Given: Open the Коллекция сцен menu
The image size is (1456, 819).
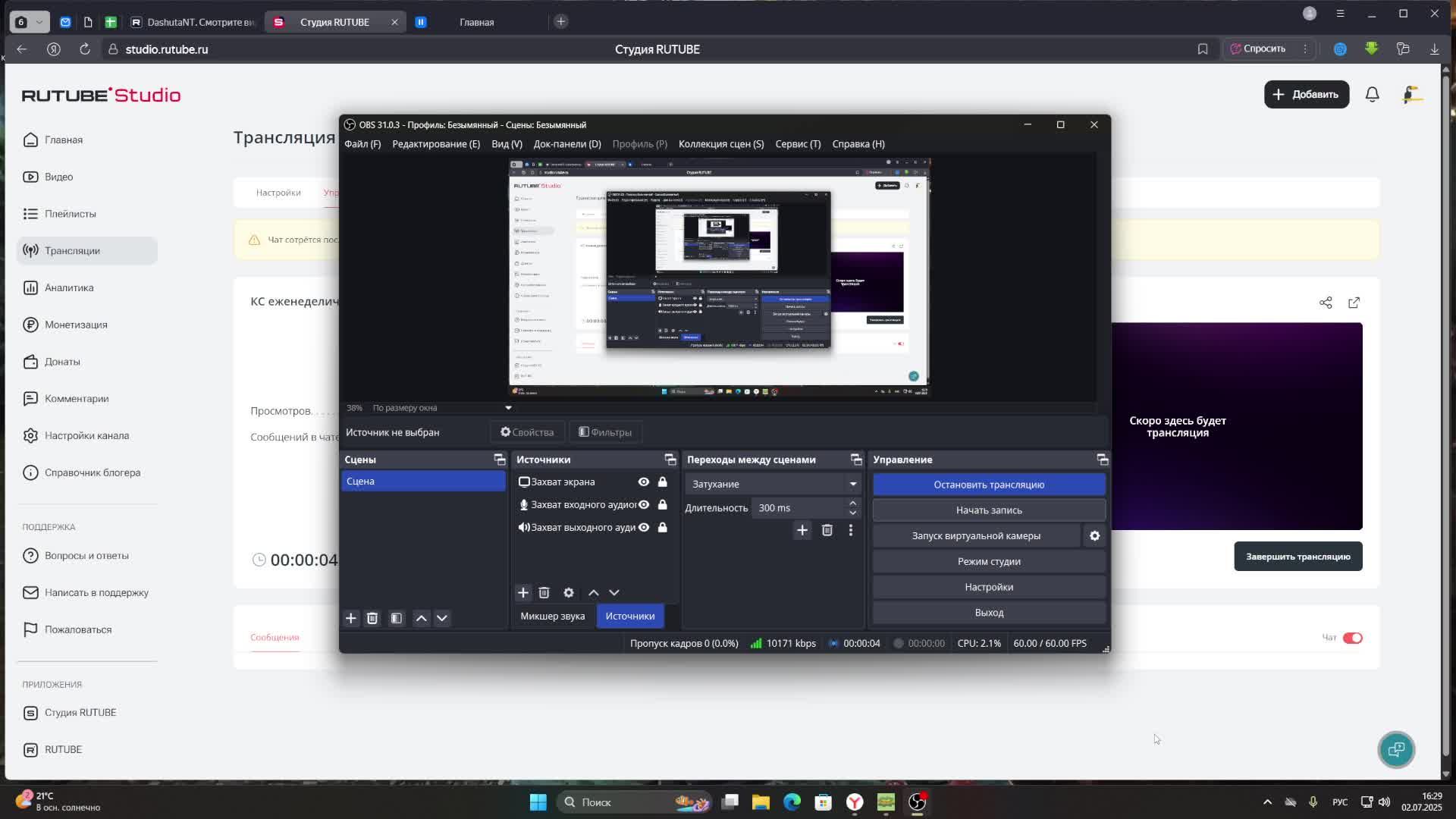Looking at the screenshot, I should pyautogui.click(x=720, y=144).
